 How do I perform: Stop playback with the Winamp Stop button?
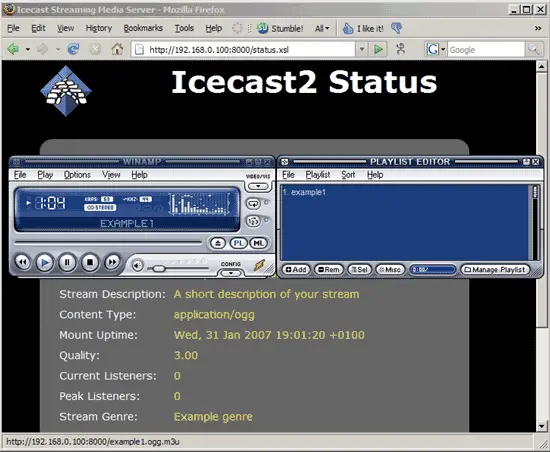[x=90, y=262]
